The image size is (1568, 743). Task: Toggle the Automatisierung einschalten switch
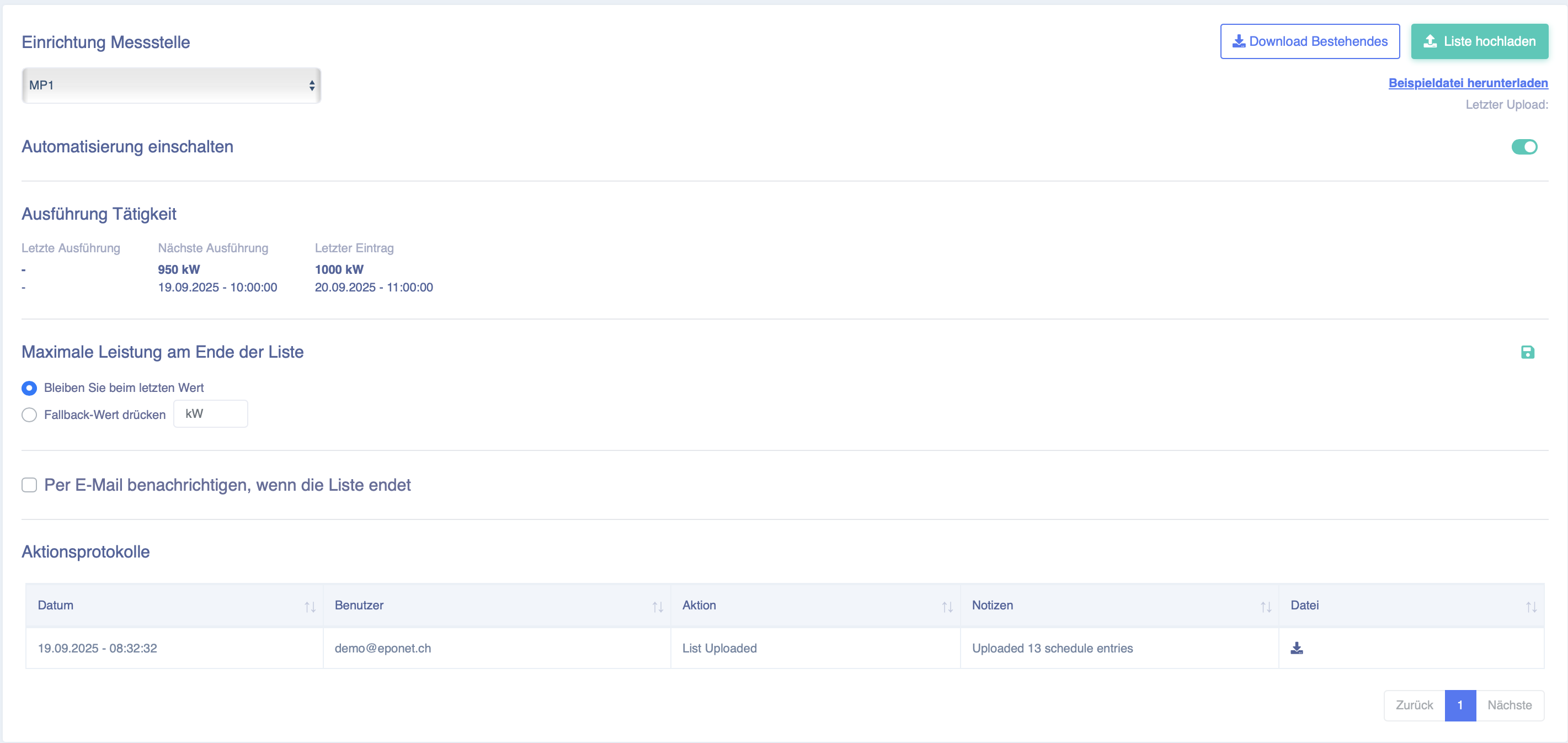point(1524,147)
